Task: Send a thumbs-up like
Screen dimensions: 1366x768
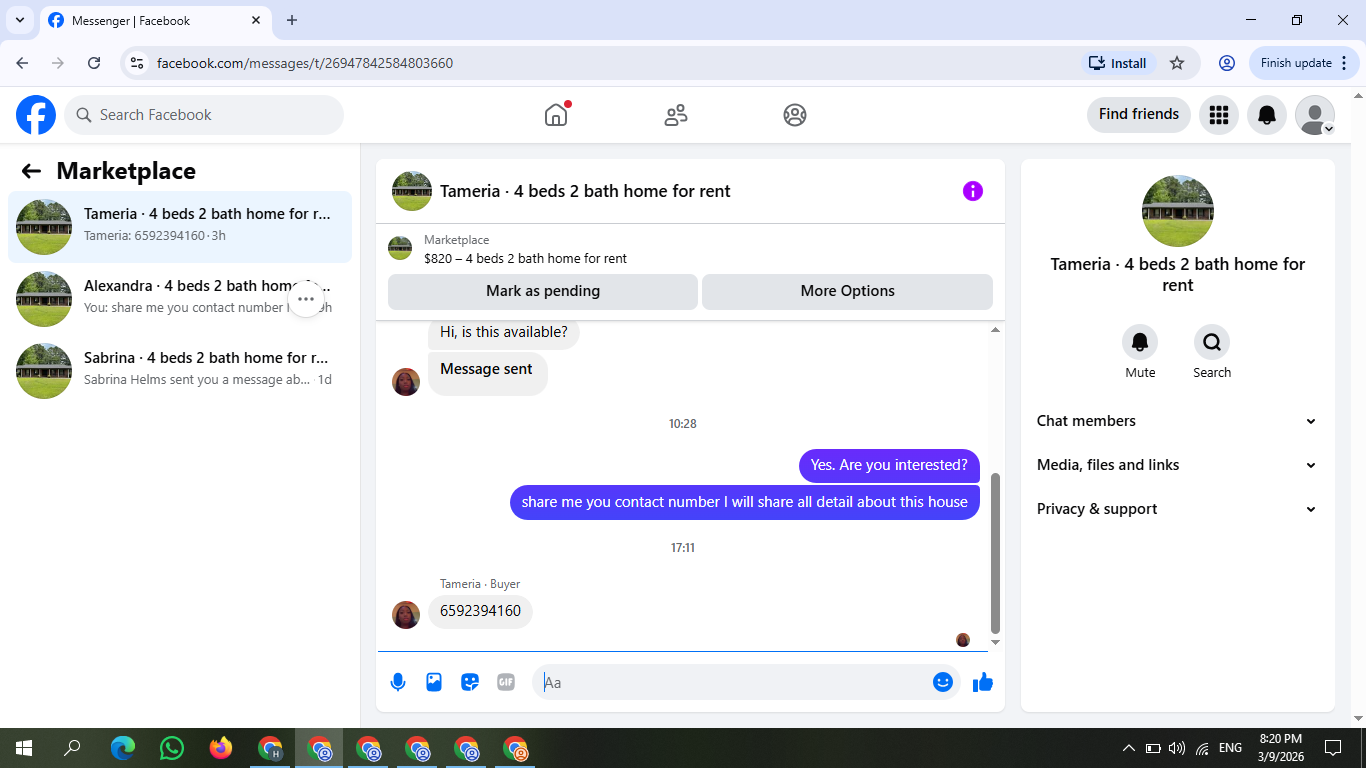Action: [x=983, y=682]
